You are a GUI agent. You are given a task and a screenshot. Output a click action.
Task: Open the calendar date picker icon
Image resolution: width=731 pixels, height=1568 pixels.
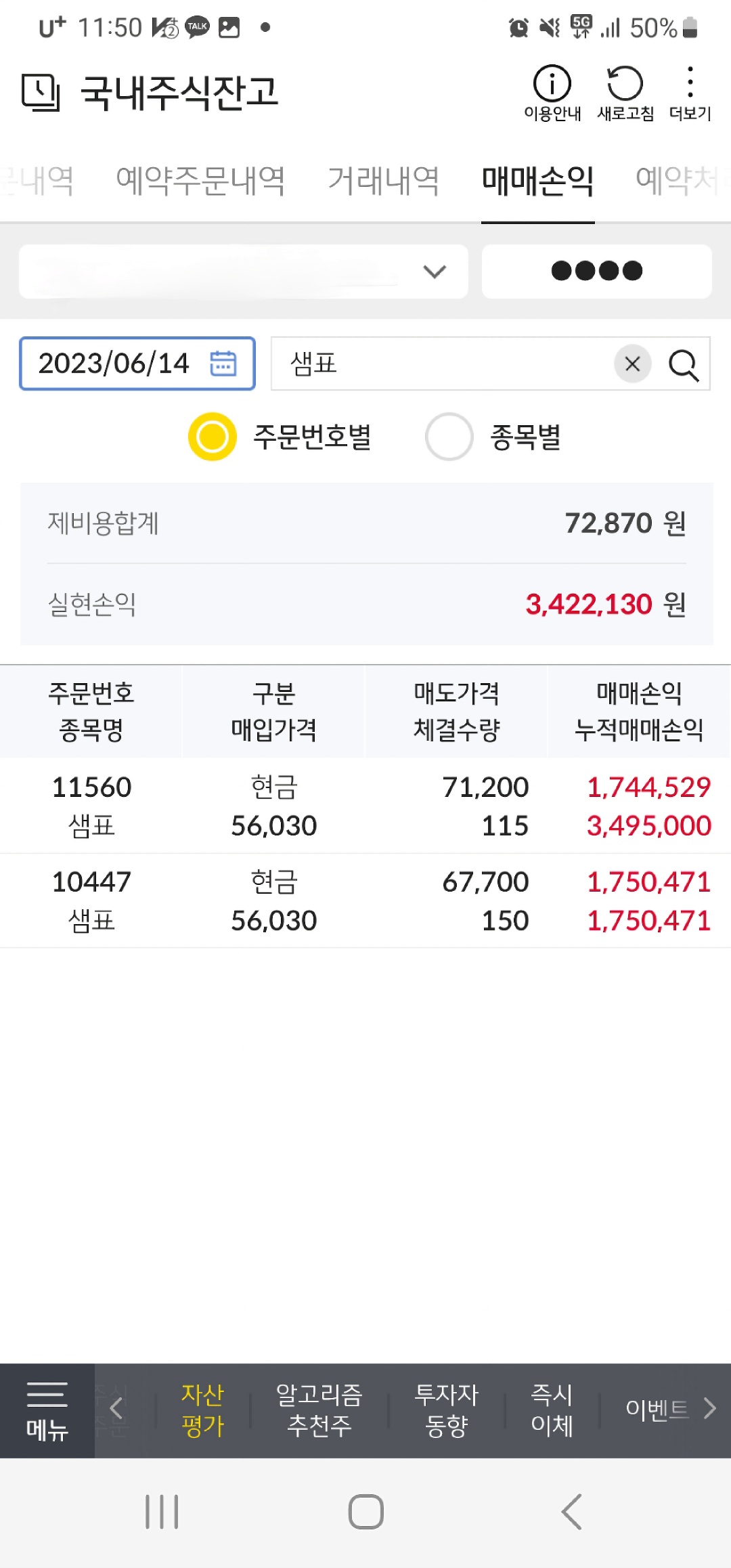point(223,364)
